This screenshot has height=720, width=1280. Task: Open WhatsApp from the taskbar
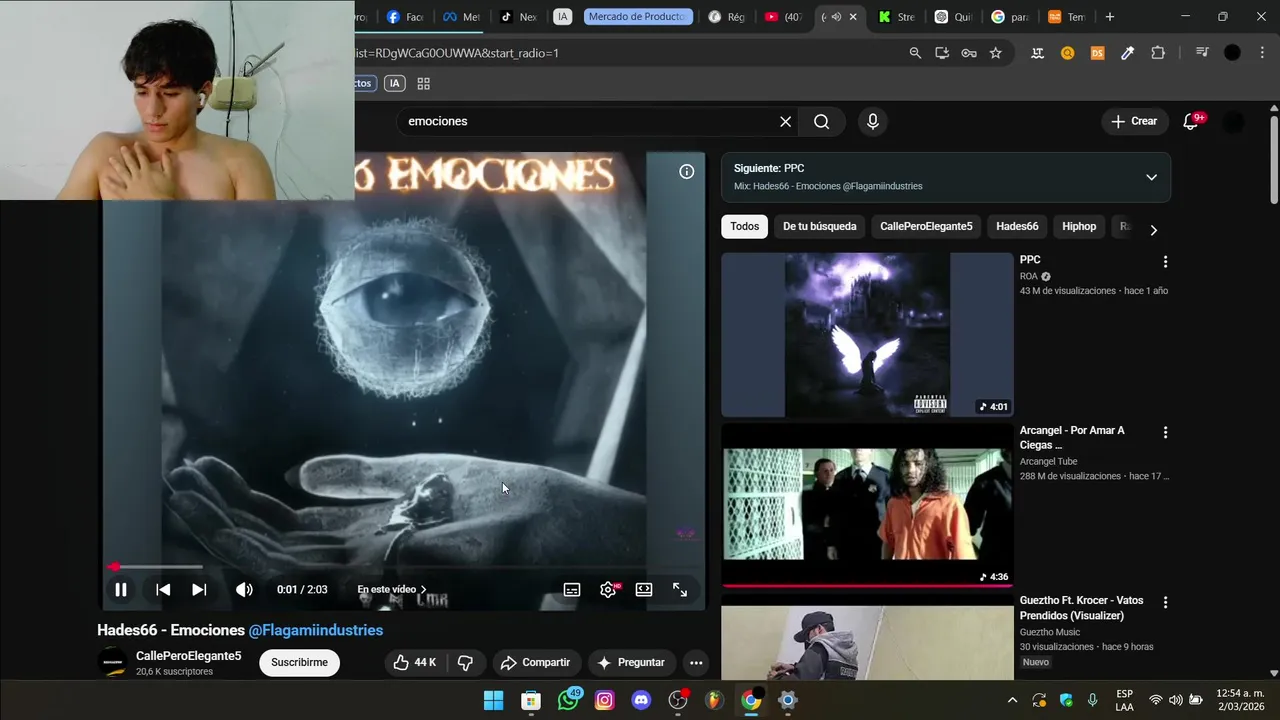click(x=568, y=701)
